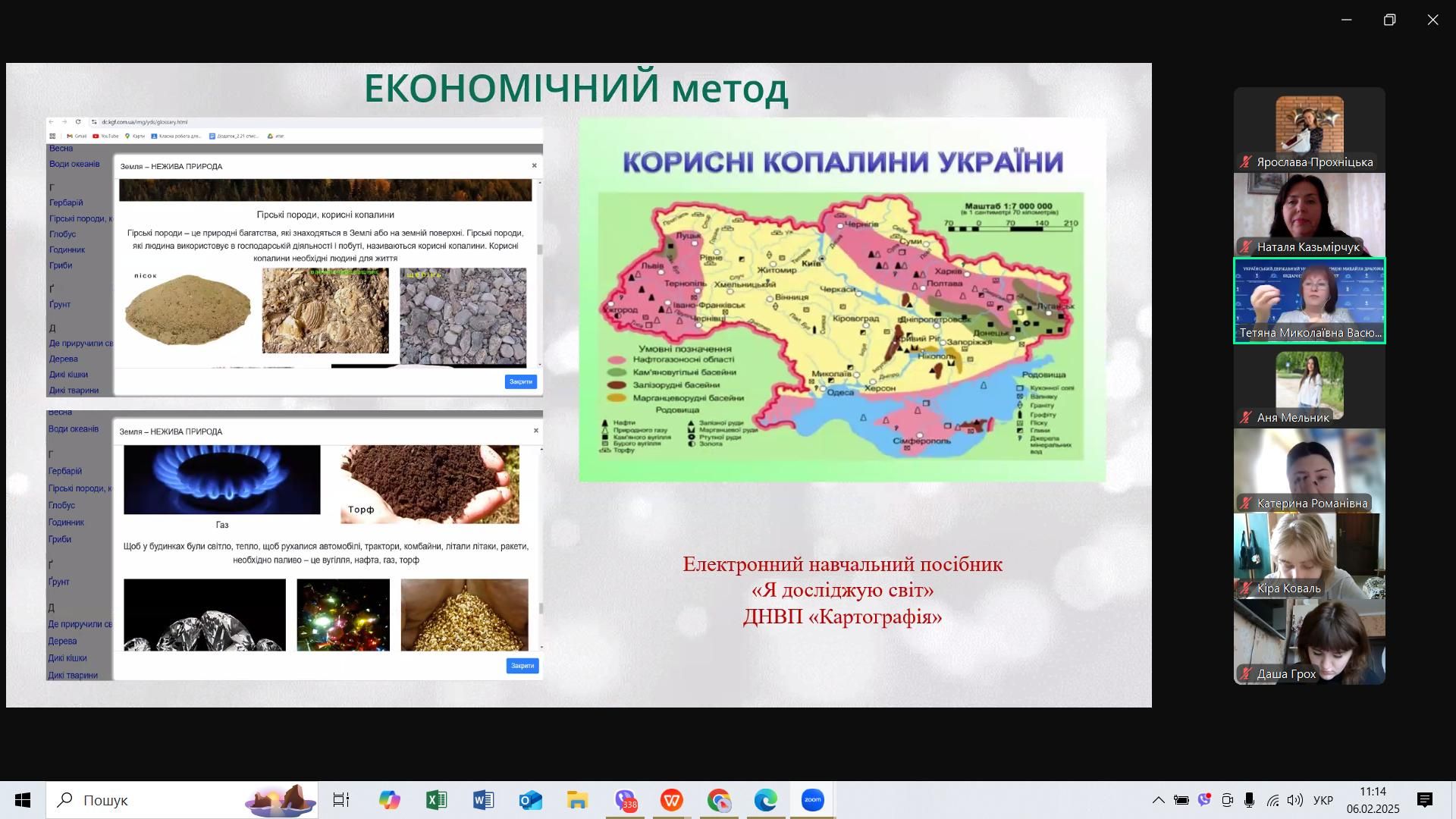The width and height of the screenshot is (1456, 819).
Task: Select Даша Грох video thumbnail
Action: [1310, 642]
